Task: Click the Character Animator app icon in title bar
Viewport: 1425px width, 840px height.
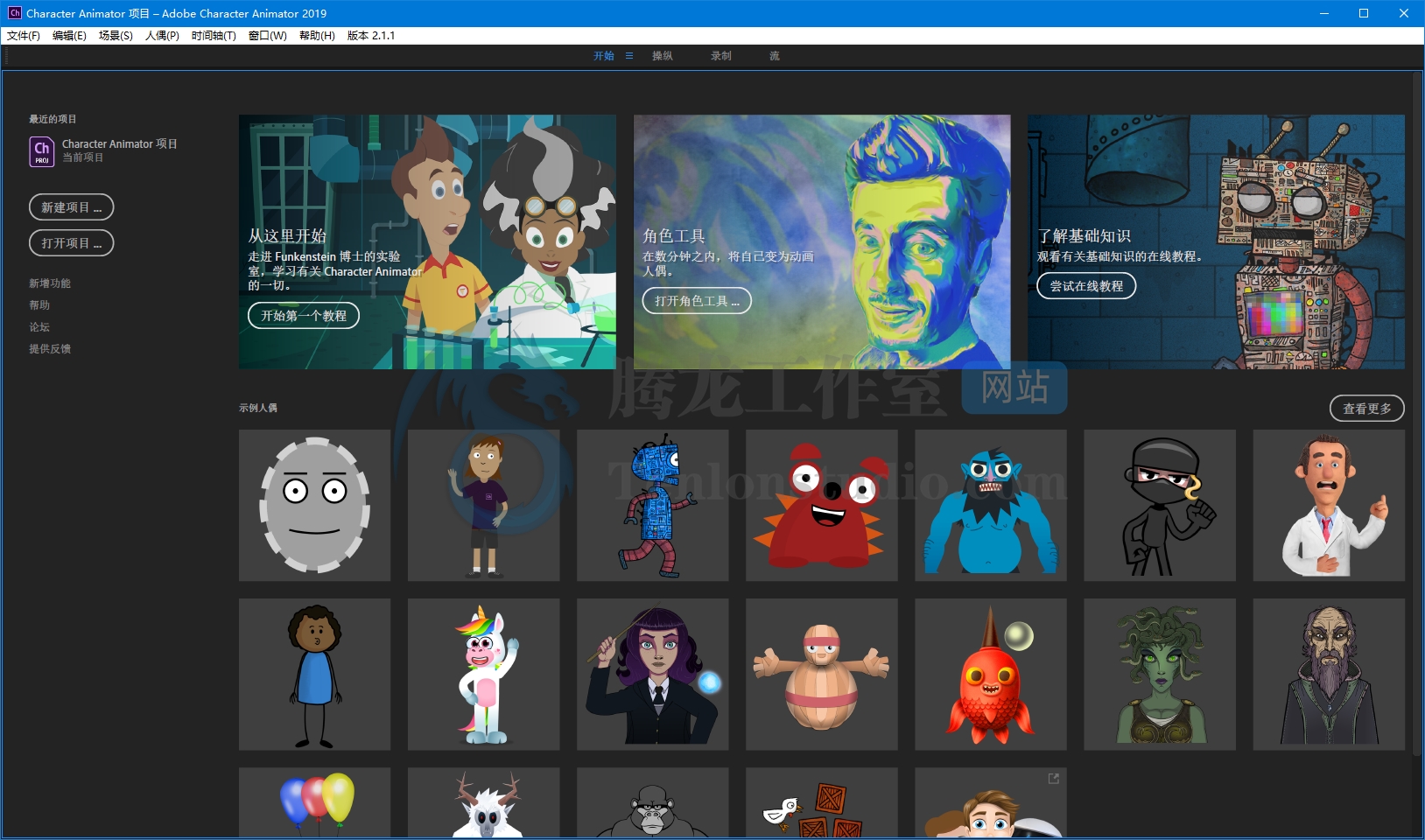Action: tap(15, 13)
